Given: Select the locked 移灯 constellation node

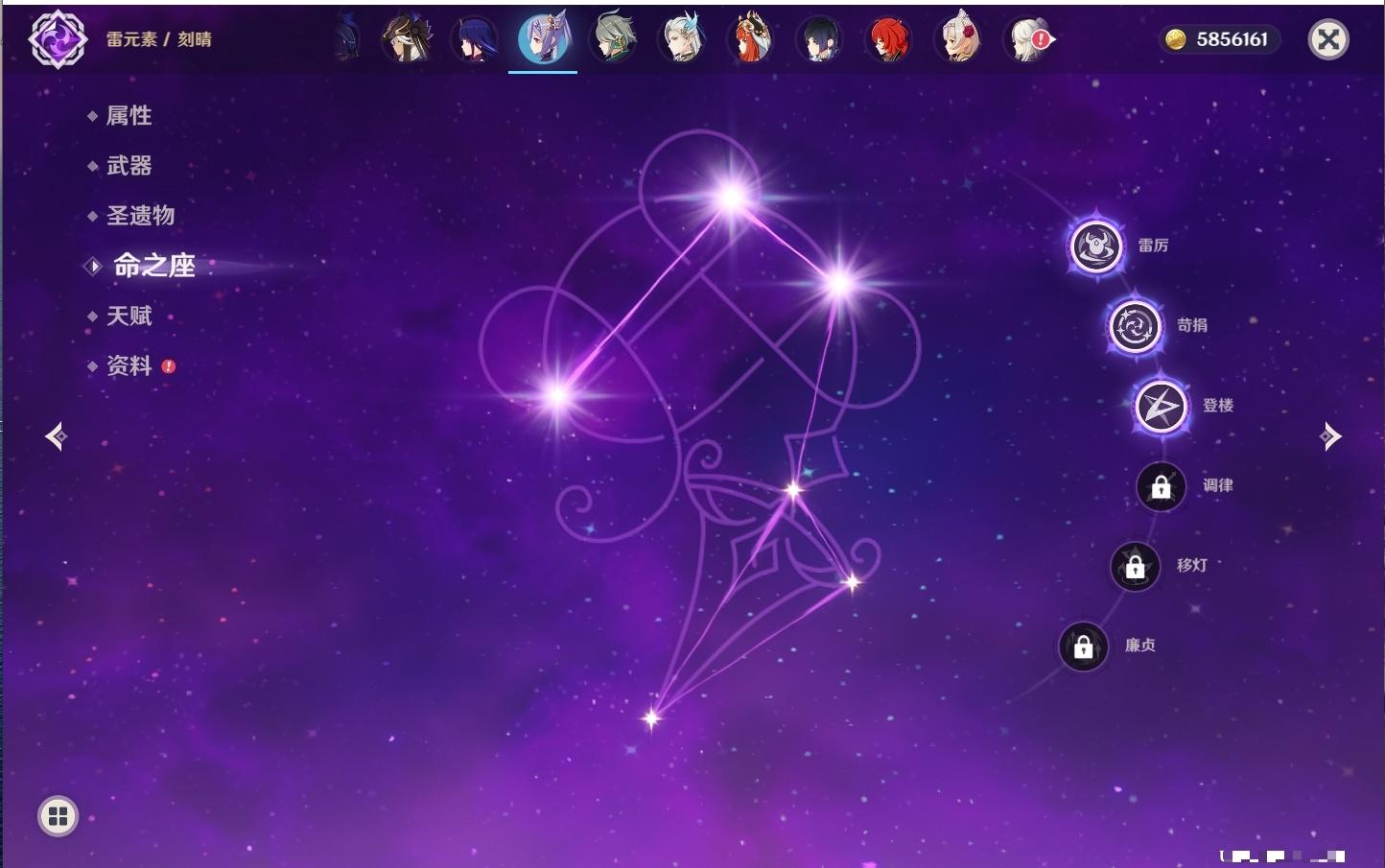Looking at the screenshot, I should click(1135, 566).
